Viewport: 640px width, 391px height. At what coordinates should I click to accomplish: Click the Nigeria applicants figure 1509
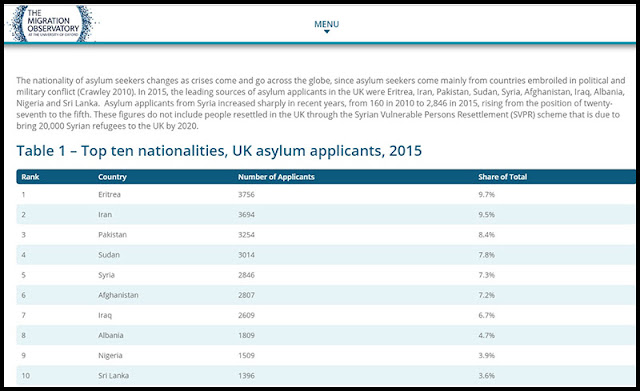pyautogui.click(x=247, y=355)
